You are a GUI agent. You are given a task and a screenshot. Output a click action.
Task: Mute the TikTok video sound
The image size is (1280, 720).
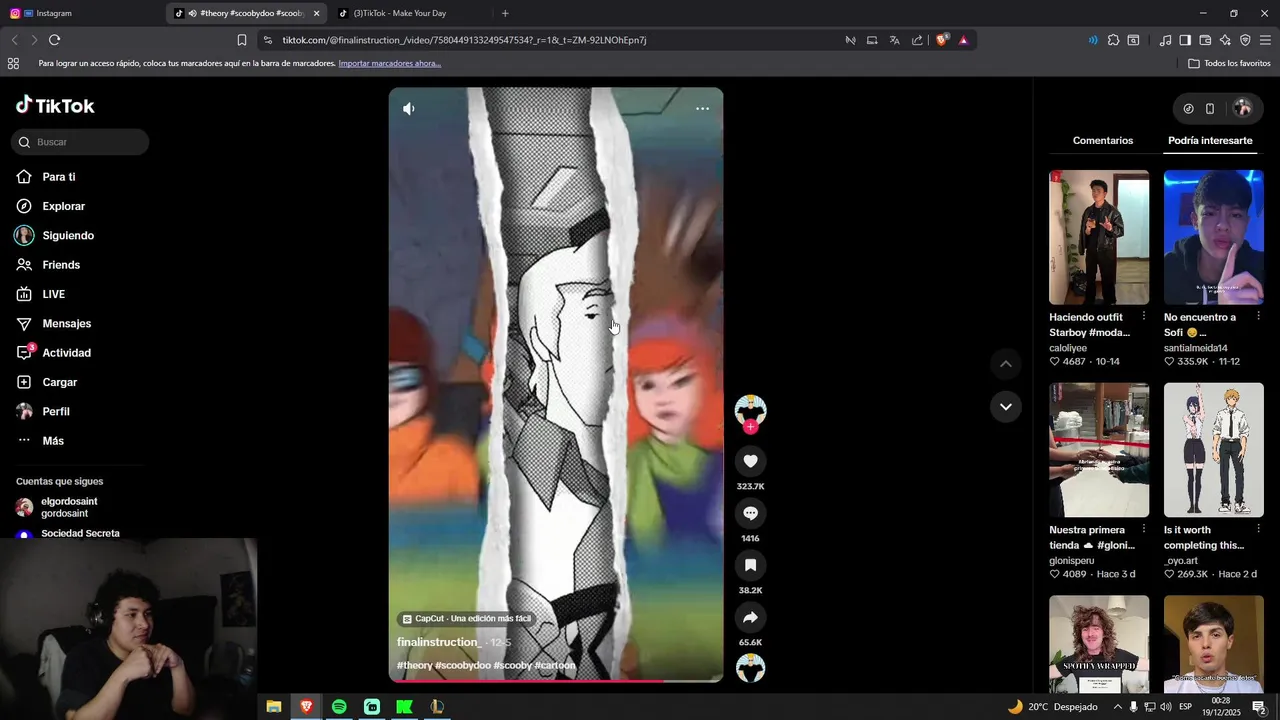coord(409,109)
